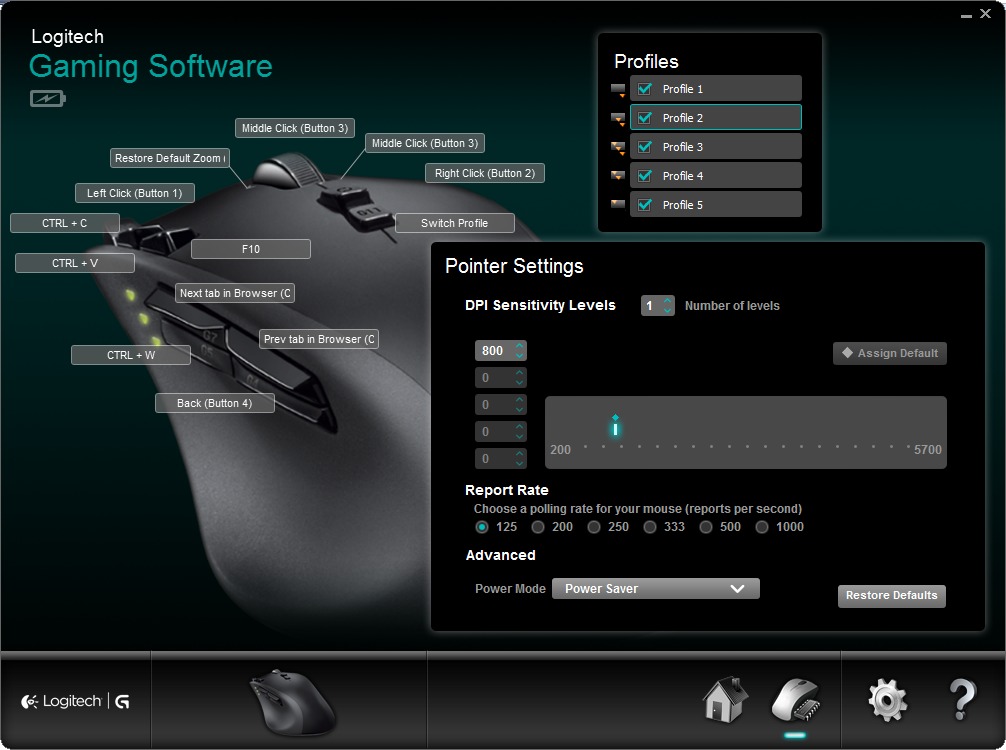
Task: Select the 1000 reports per second radio button
Action: [x=761, y=527]
